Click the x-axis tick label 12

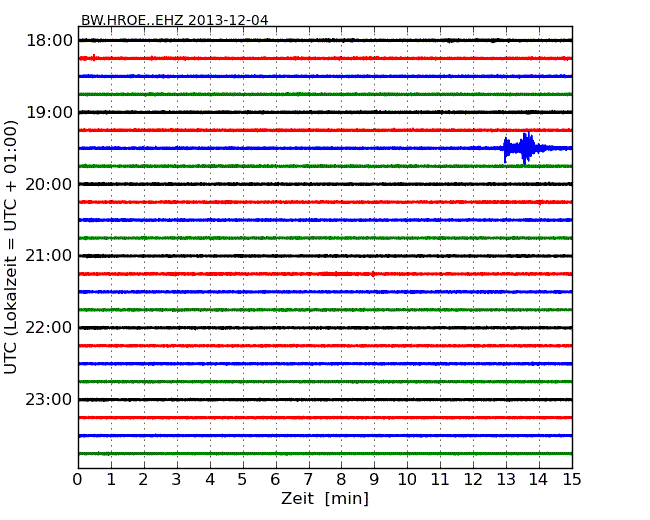point(473,480)
